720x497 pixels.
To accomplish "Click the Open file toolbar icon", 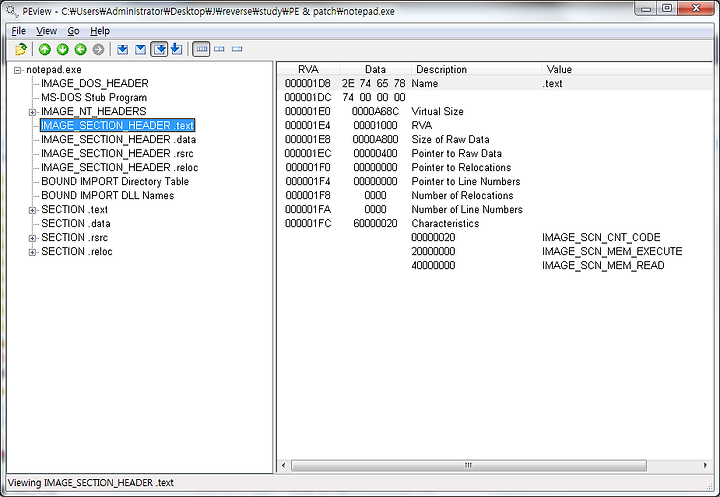I will 21,49.
